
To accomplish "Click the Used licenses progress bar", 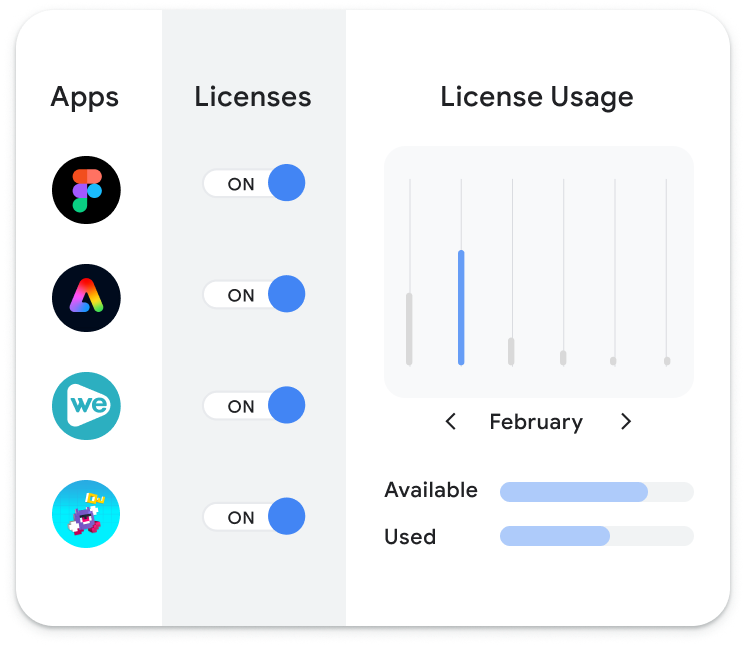I will point(597,536).
